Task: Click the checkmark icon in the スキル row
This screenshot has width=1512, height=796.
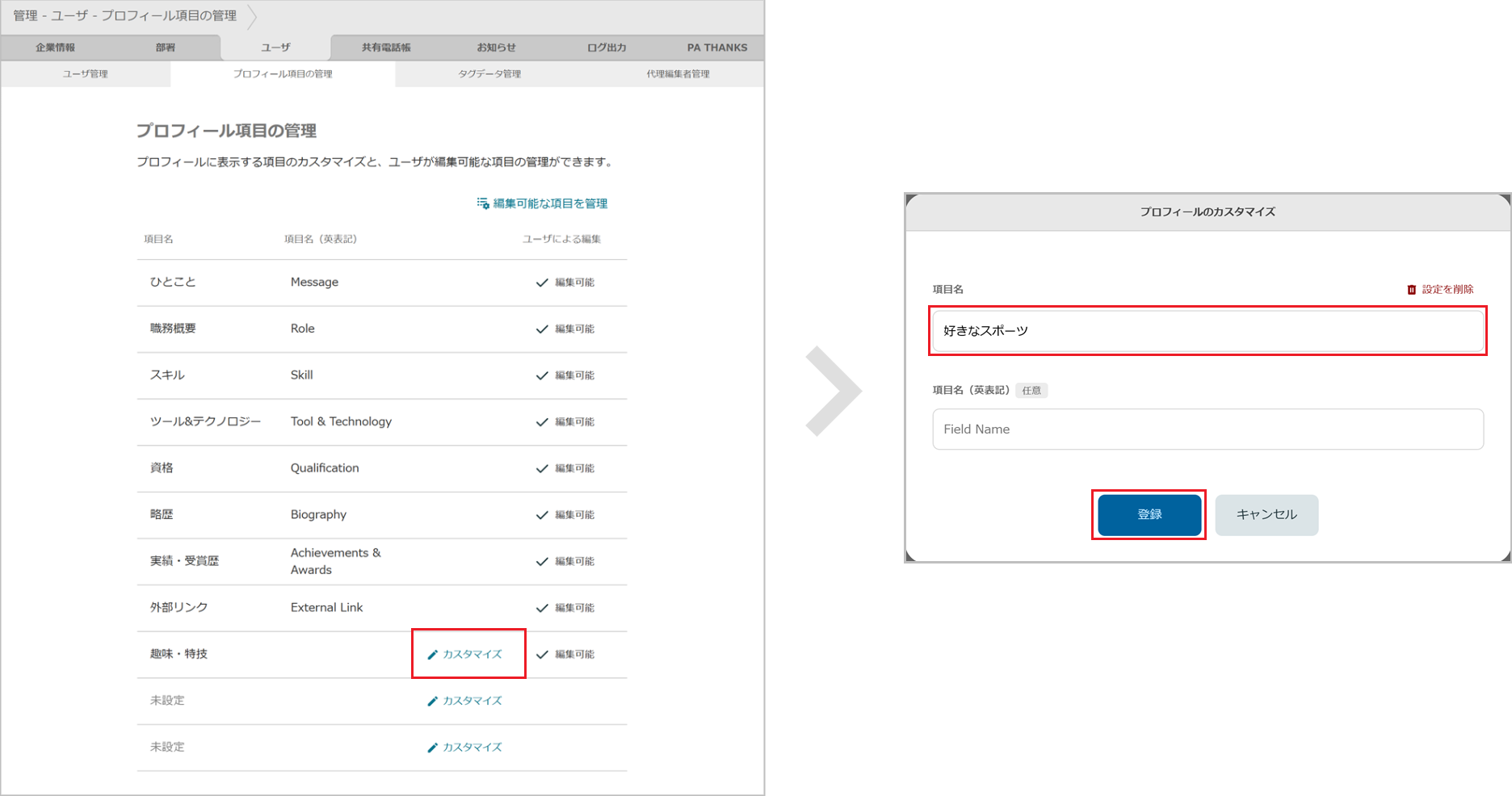Action: tap(542, 375)
